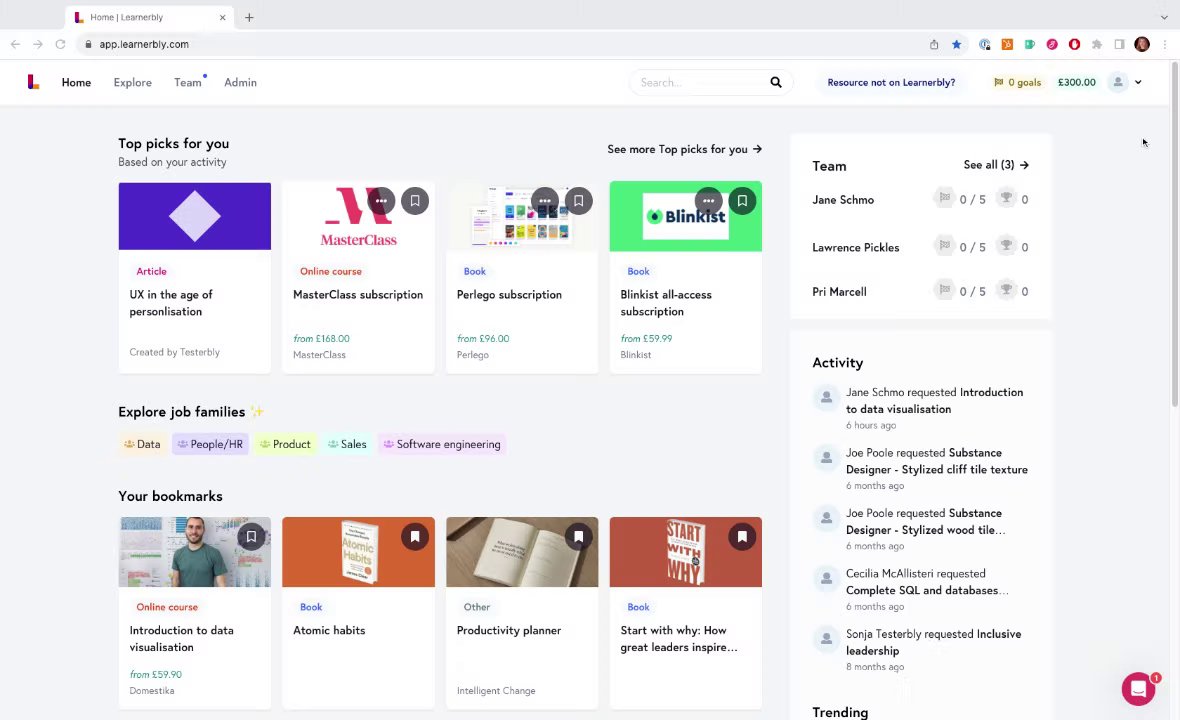The image size is (1180, 720).
Task: Open the UX in the age of personlisation thumbnail
Action: 194,216
